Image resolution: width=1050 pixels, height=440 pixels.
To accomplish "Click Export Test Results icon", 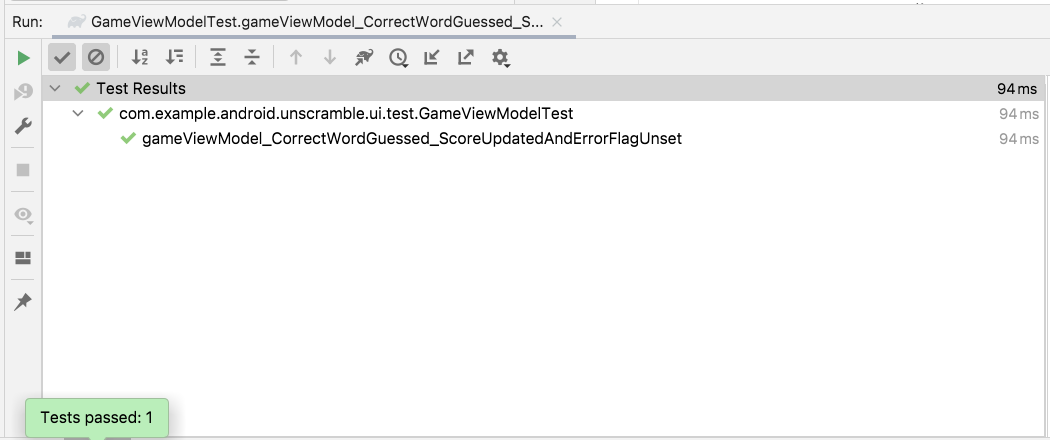I will [x=466, y=58].
